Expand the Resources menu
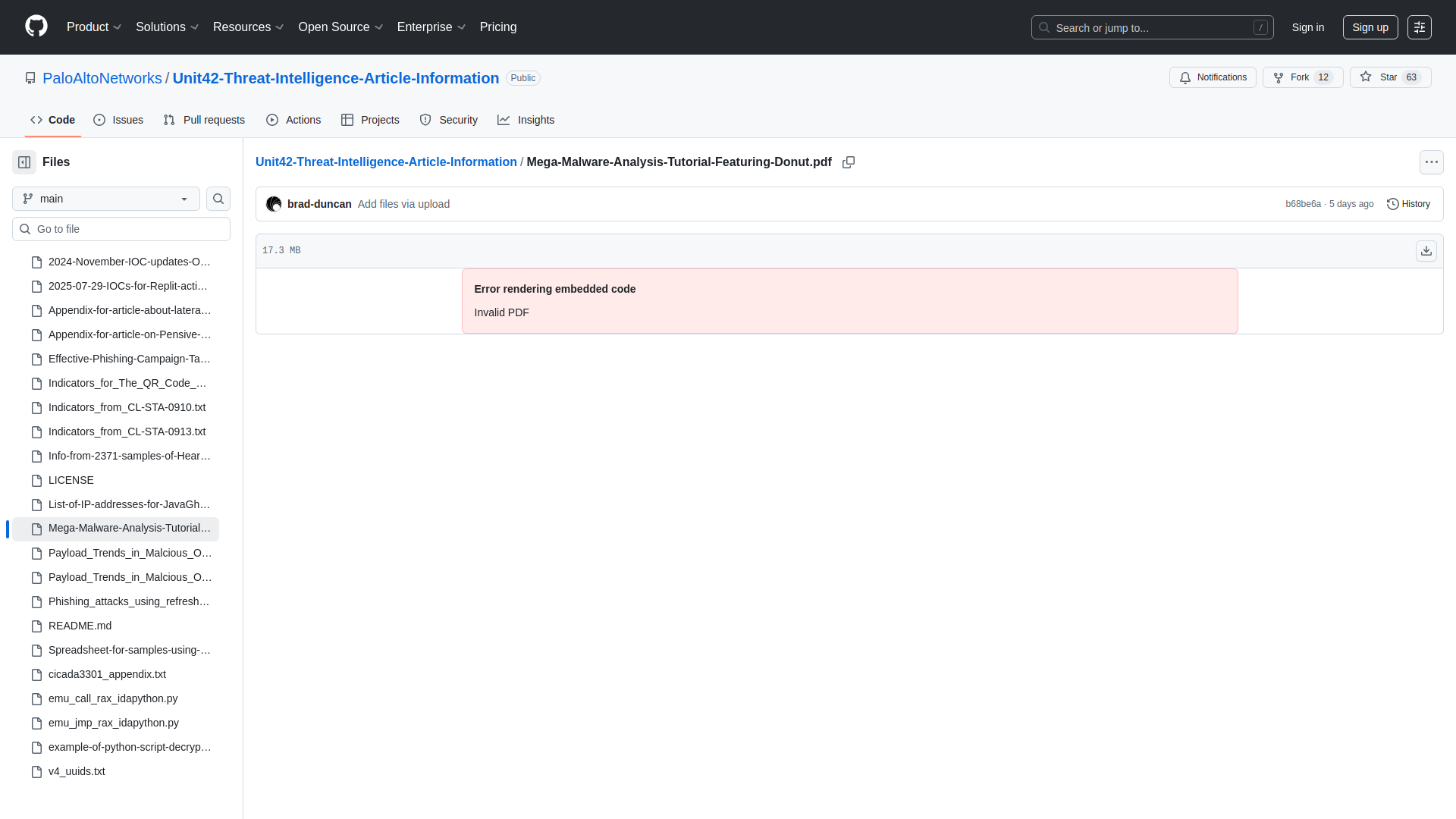The image size is (1456, 819). click(248, 27)
